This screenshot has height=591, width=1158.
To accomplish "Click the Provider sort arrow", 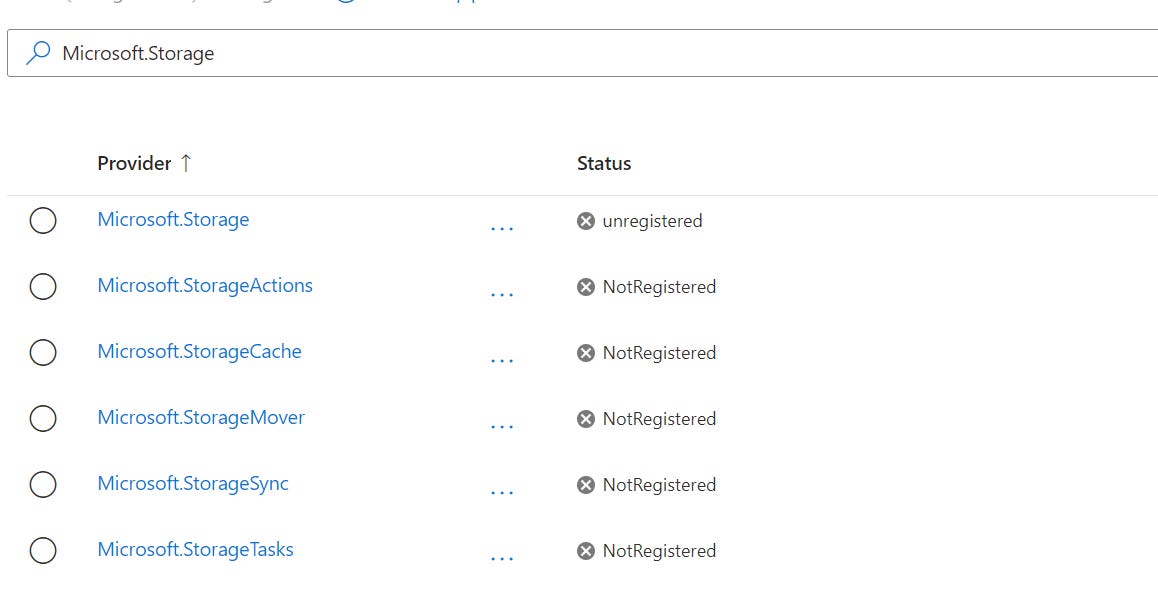I will pos(186,163).
